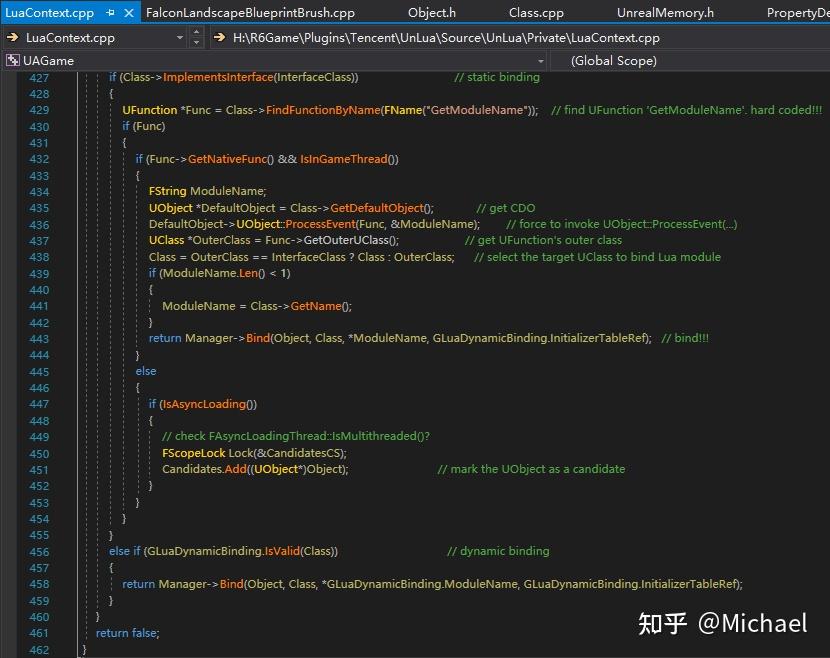Click line number 462
This screenshot has width=830, height=658.
[39, 650]
